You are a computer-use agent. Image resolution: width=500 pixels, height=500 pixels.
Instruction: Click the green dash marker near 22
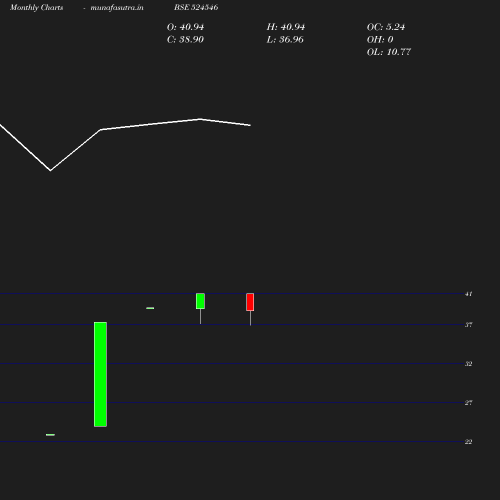(50, 435)
